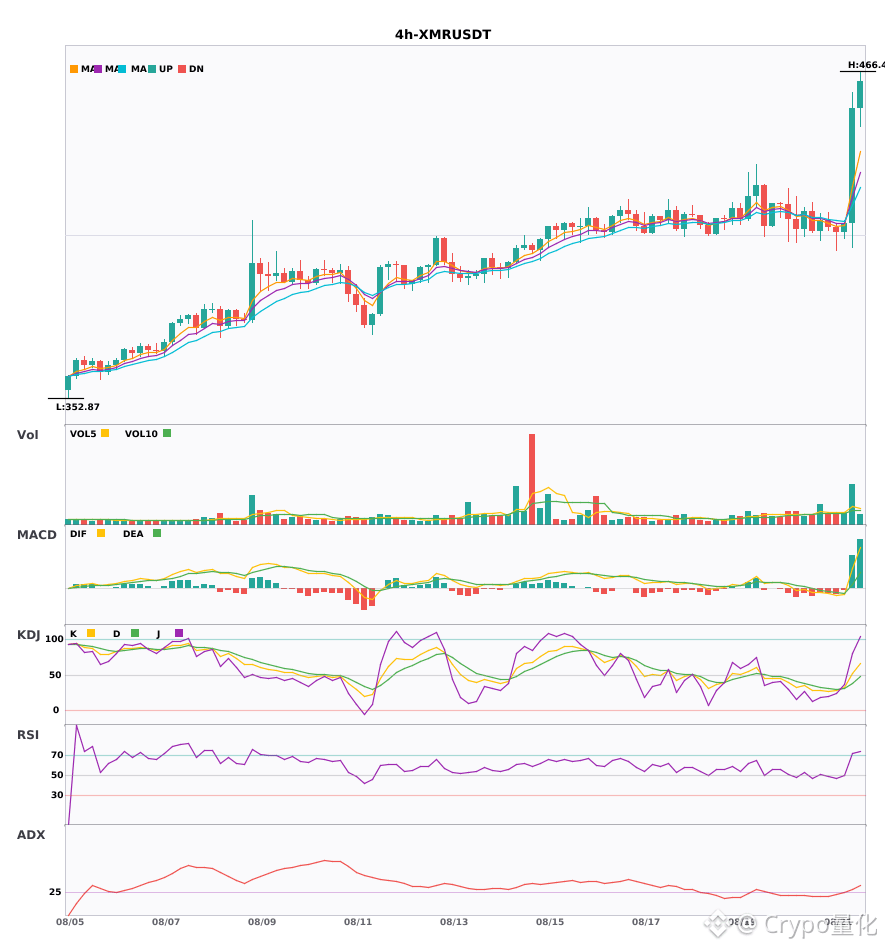Click the DIF legend text

[78, 534]
